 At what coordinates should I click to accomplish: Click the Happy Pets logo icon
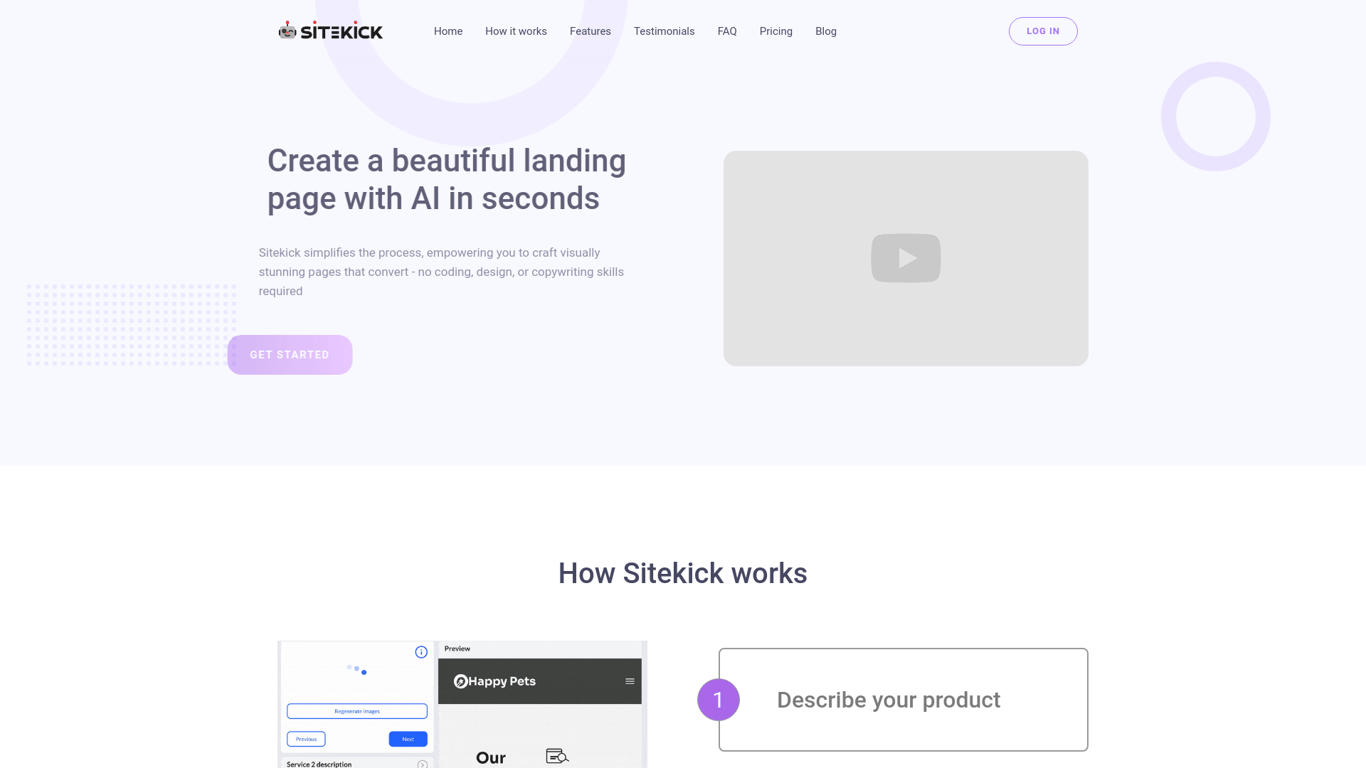point(461,681)
